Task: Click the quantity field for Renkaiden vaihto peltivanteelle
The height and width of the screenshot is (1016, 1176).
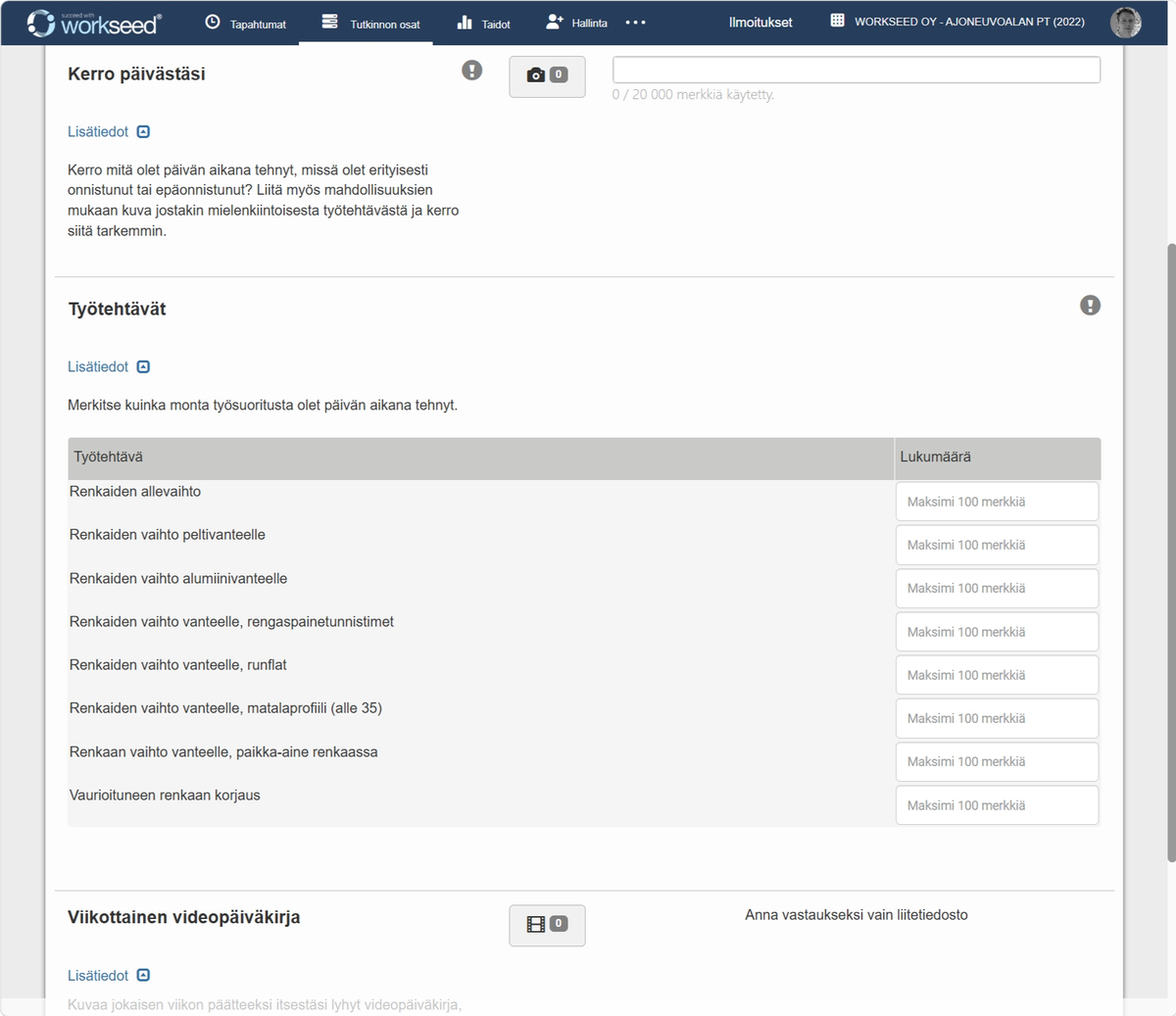Action: pos(997,545)
